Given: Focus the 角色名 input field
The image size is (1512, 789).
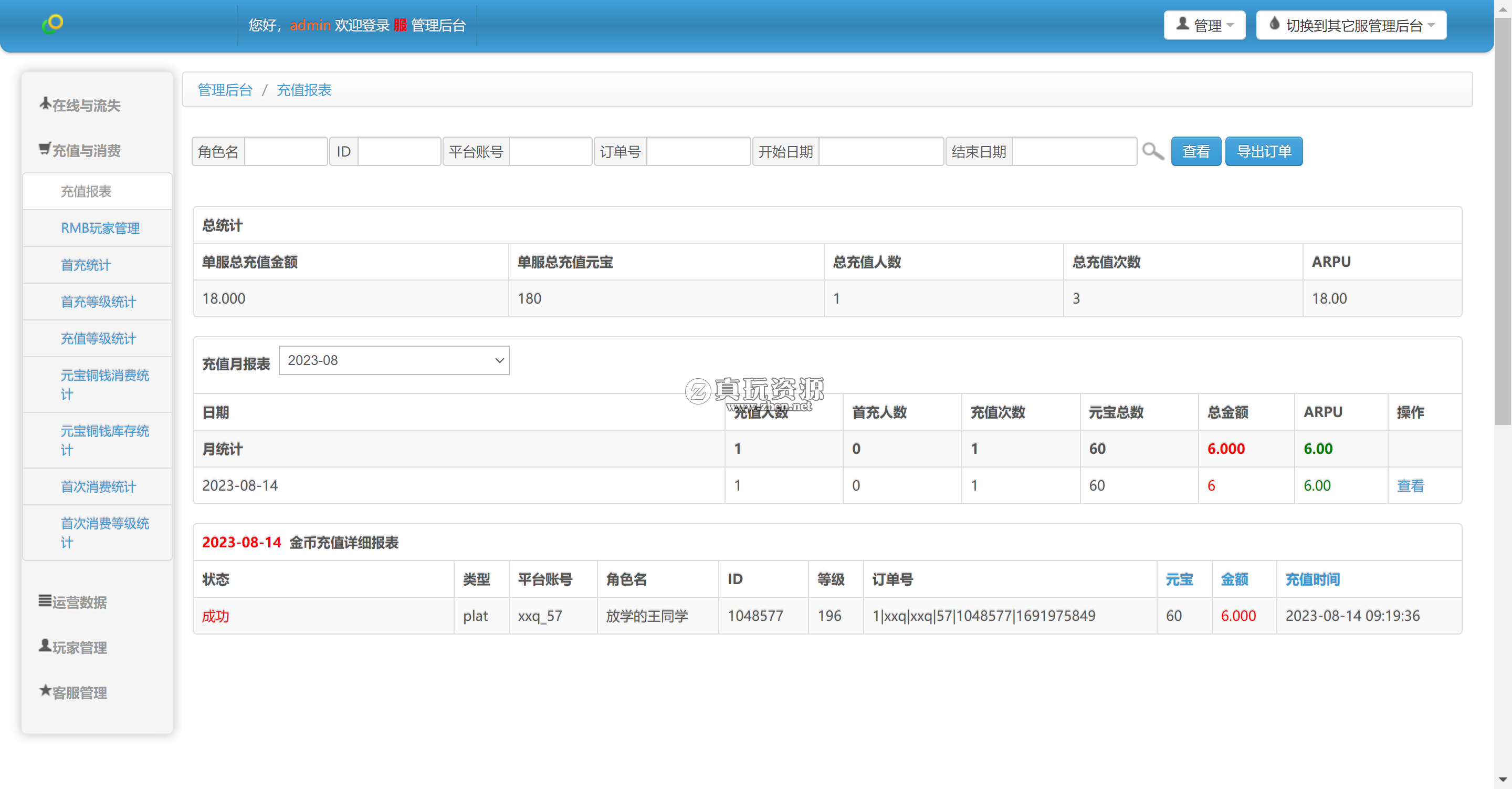Looking at the screenshot, I should pyautogui.click(x=286, y=152).
